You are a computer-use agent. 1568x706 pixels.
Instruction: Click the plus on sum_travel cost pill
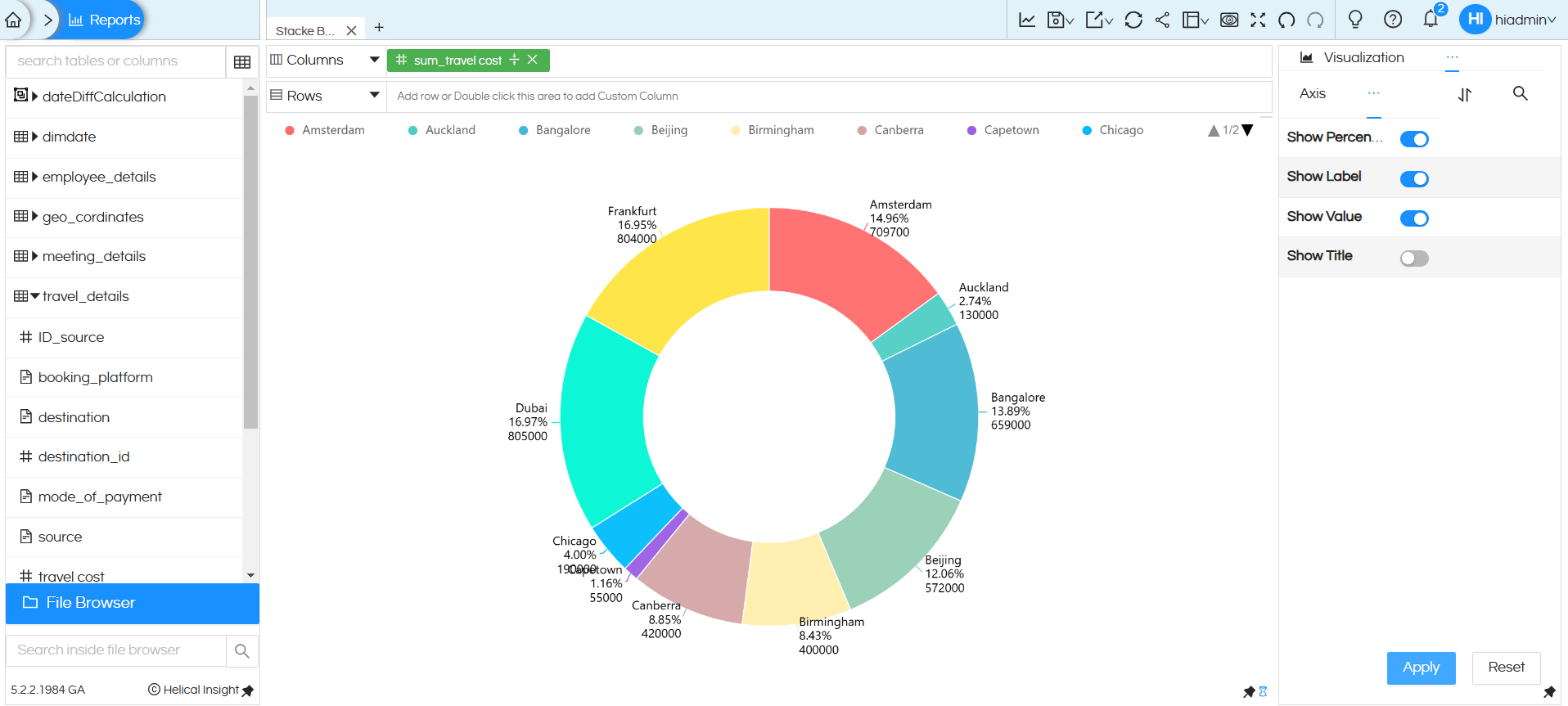514,60
